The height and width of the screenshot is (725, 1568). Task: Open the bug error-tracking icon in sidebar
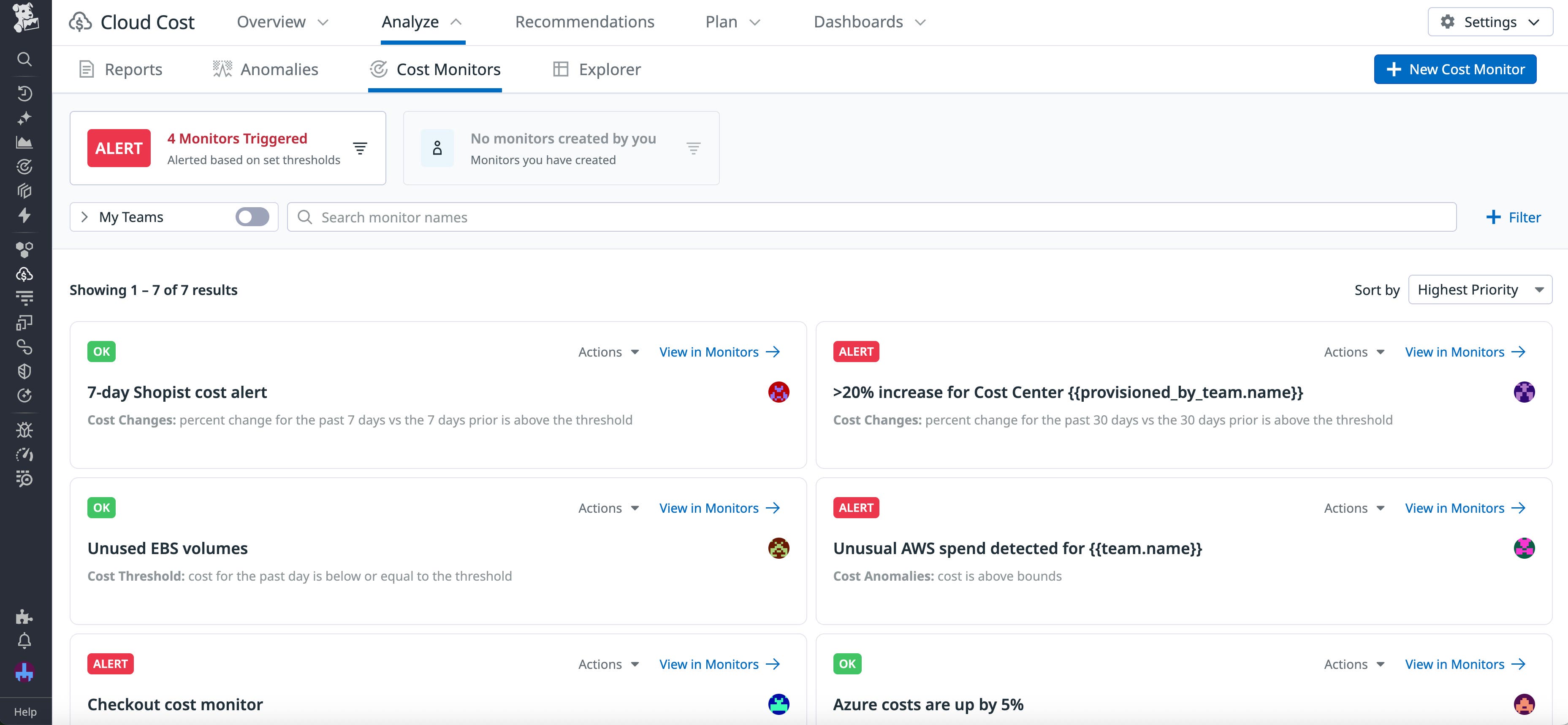[x=24, y=430]
